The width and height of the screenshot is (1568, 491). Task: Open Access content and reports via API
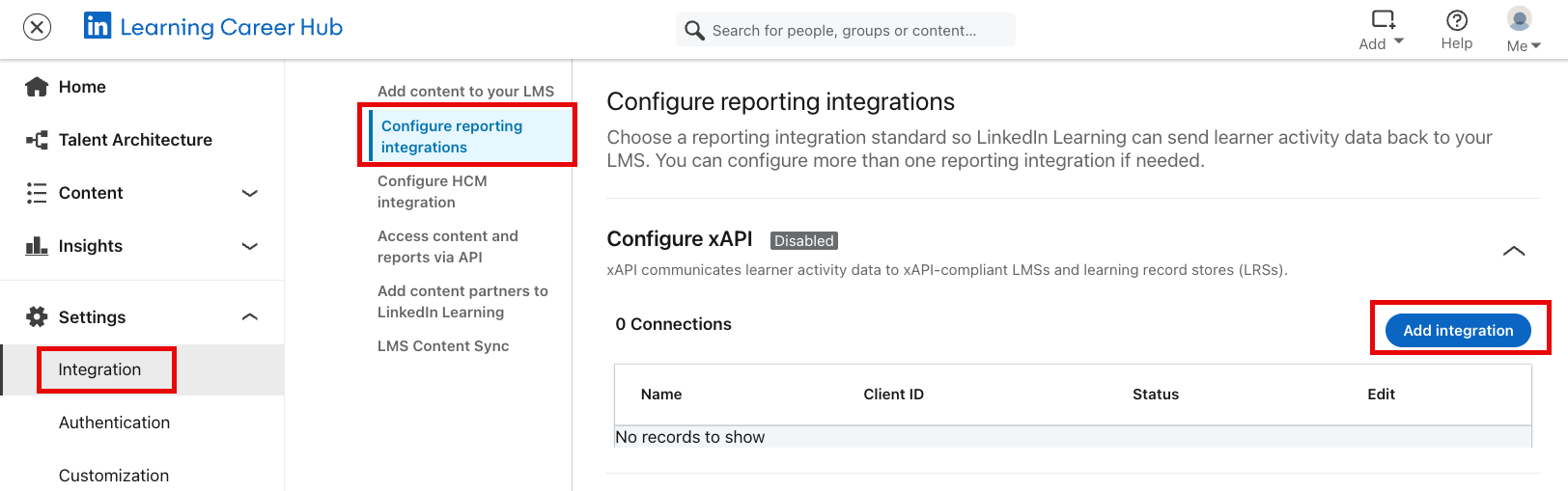point(448,246)
